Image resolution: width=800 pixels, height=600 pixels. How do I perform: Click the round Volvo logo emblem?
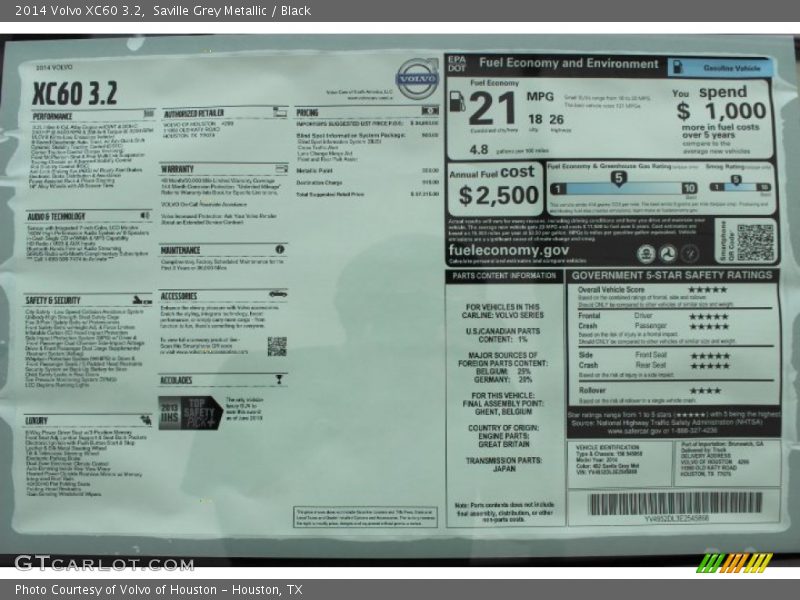click(x=417, y=79)
